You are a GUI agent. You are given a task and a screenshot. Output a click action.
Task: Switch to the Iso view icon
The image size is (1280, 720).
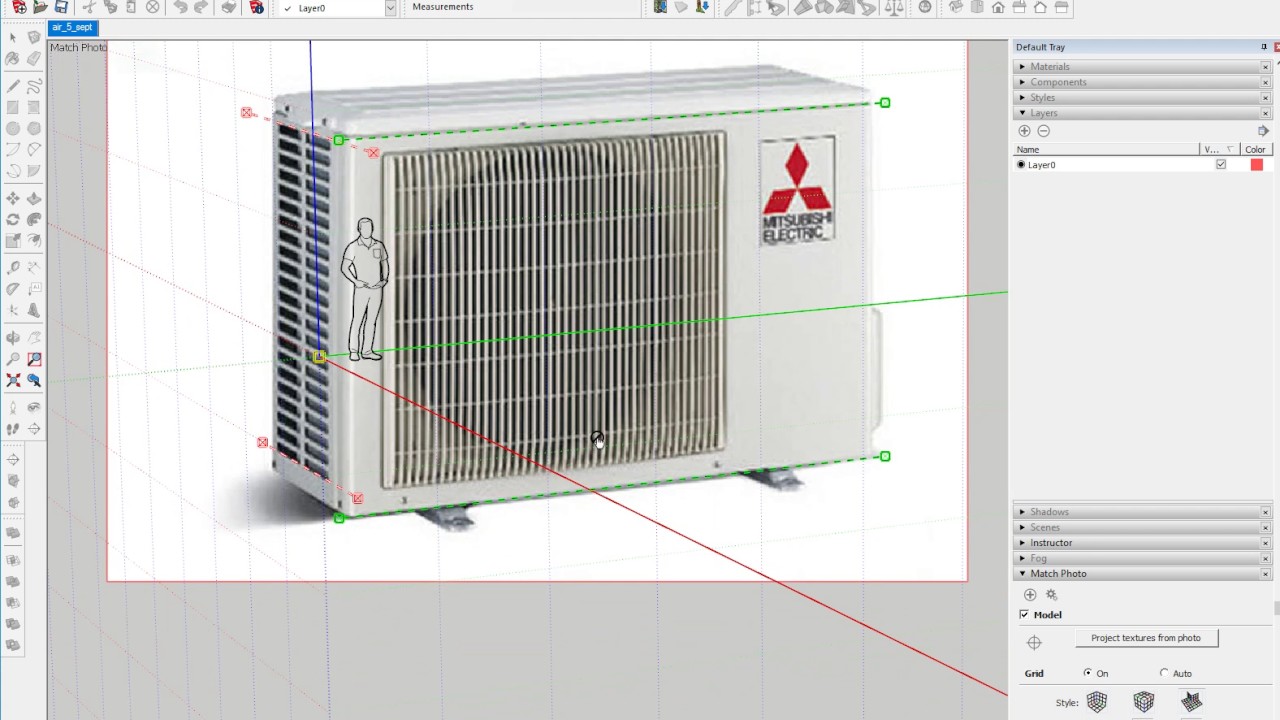956,7
